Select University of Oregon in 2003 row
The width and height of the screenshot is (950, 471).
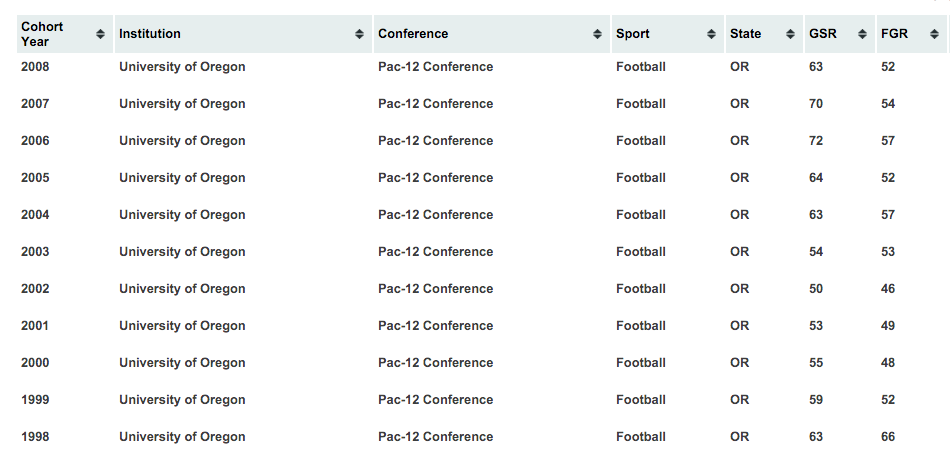point(182,252)
